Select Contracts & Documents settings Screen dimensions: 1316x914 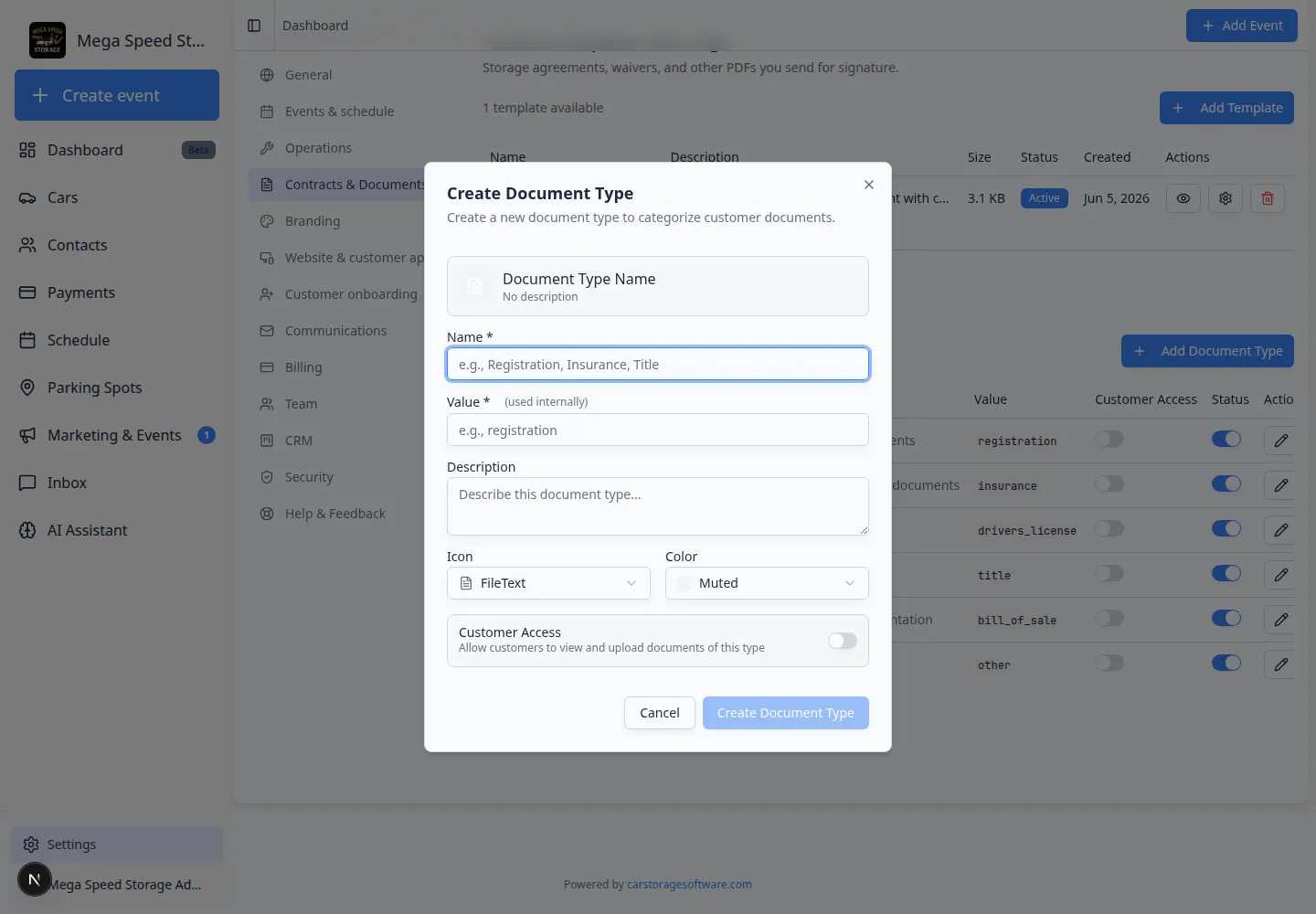(x=338, y=185)
